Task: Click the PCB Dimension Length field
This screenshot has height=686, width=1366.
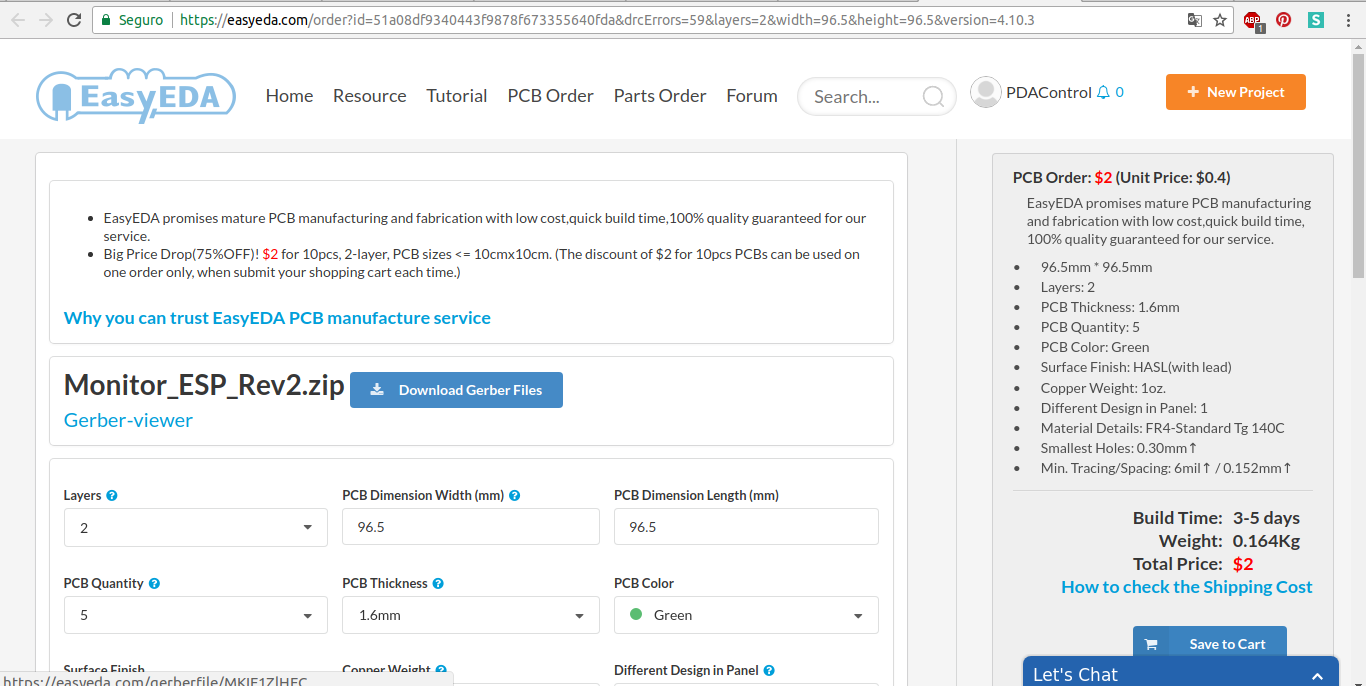Action: (x=746, y=527)
